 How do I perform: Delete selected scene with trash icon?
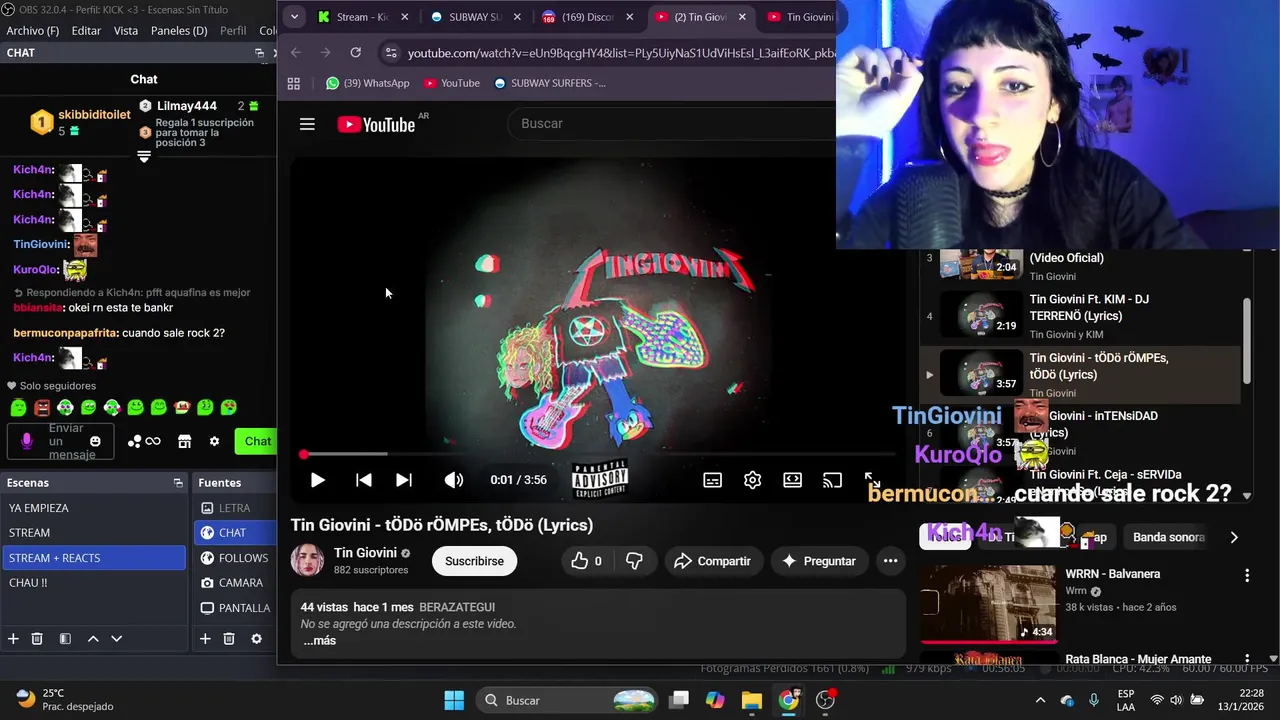(37, 639)
